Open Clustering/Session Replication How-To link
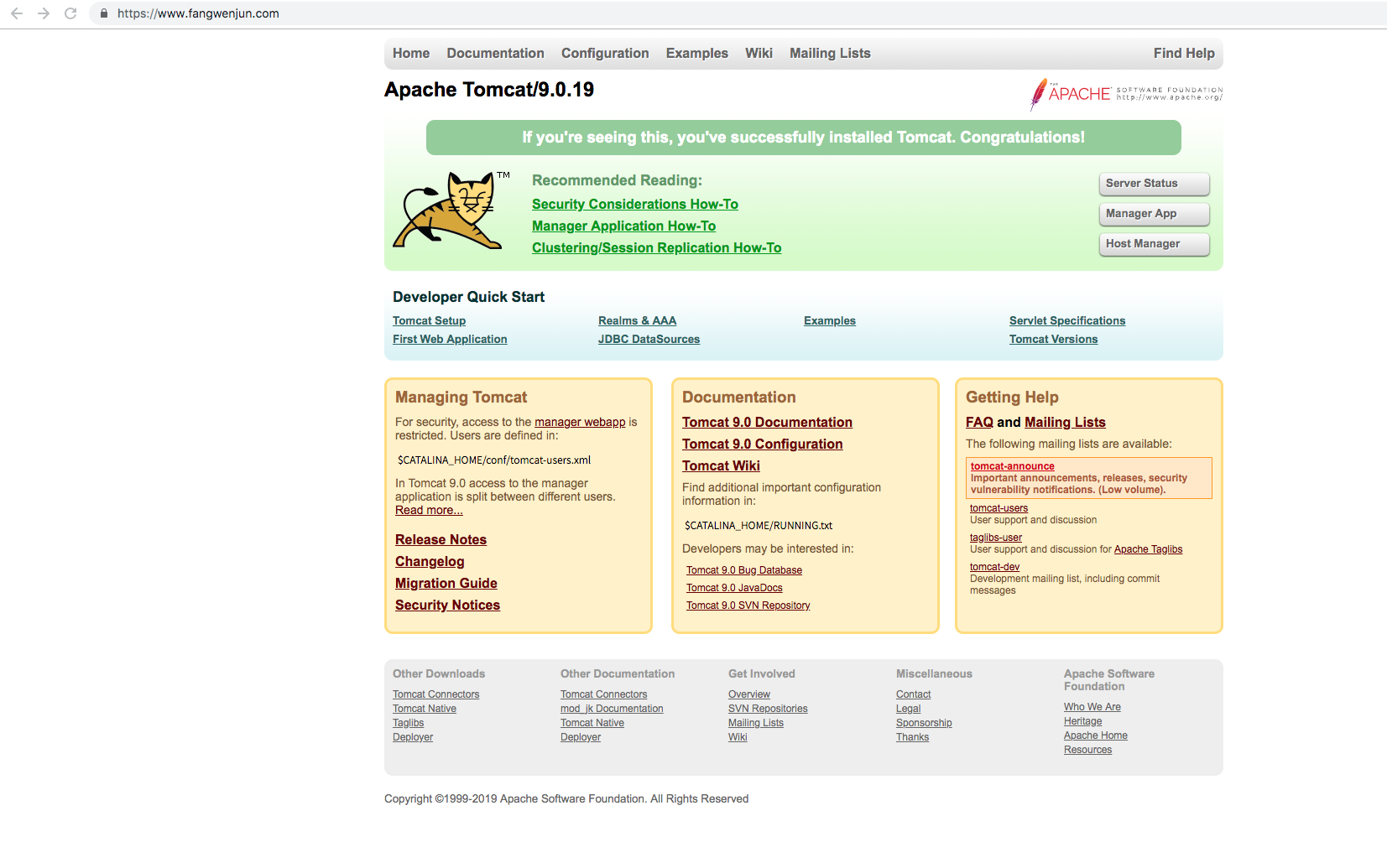The image size is (1387, 868). (x=656, y=247)
